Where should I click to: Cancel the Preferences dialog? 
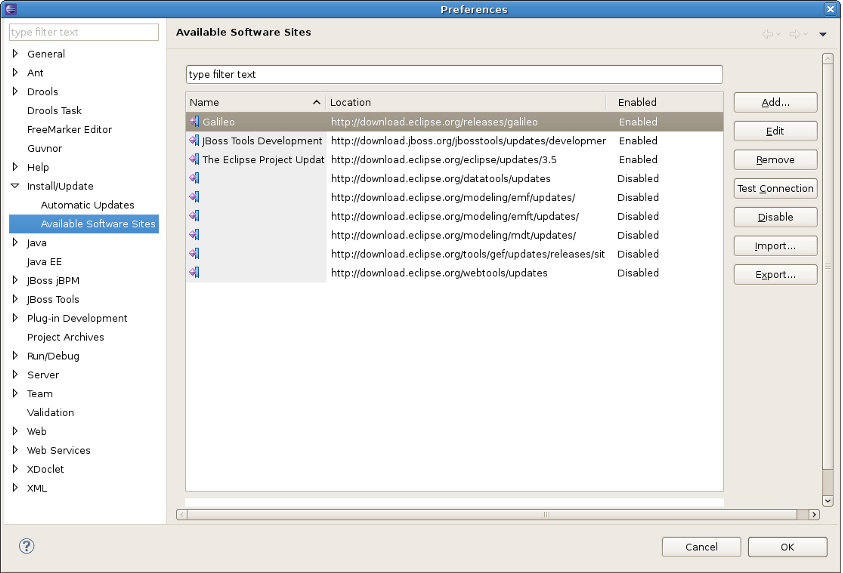click(701, 547)
